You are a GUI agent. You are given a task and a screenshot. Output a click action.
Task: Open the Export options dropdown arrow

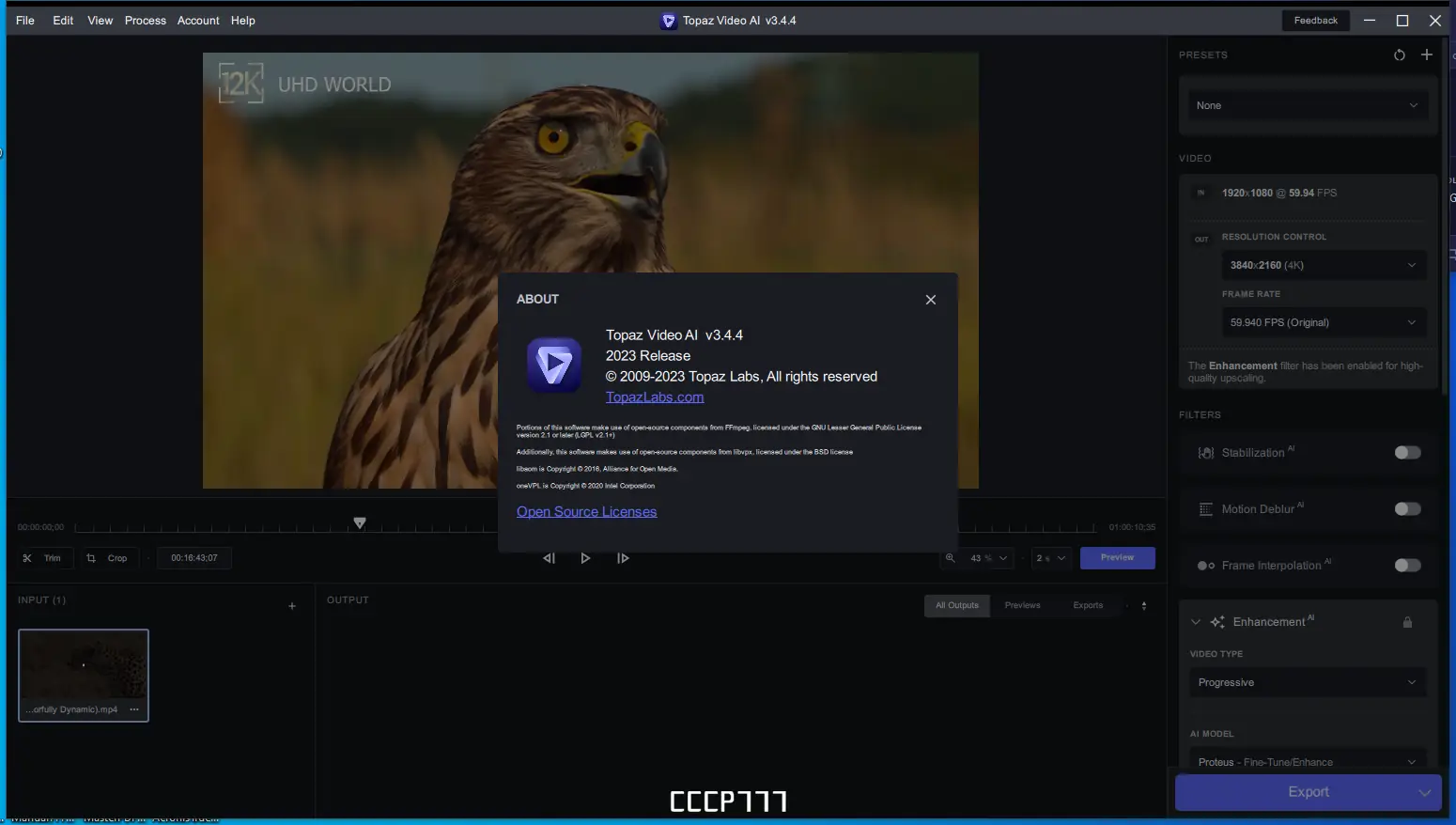pos(1425,792)
